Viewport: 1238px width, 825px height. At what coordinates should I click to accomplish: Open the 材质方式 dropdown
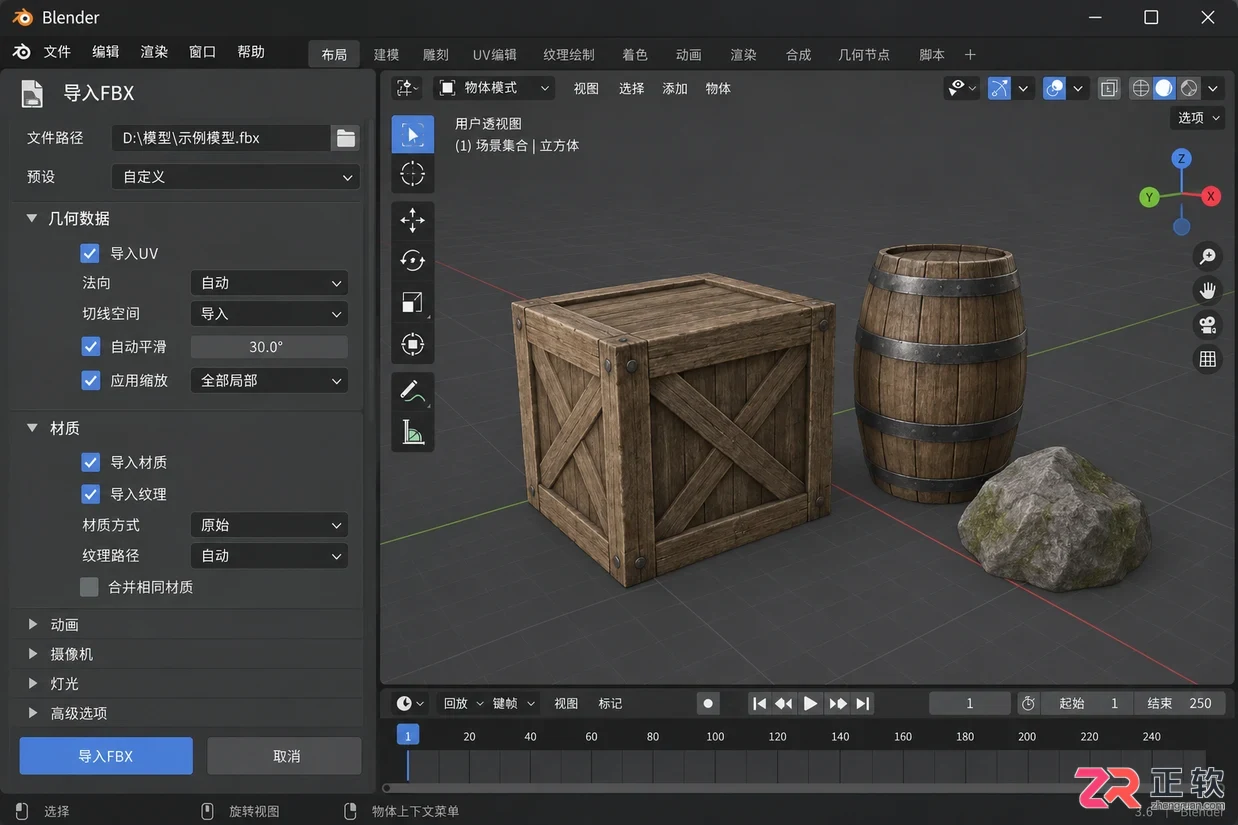[x=269, y=525]
